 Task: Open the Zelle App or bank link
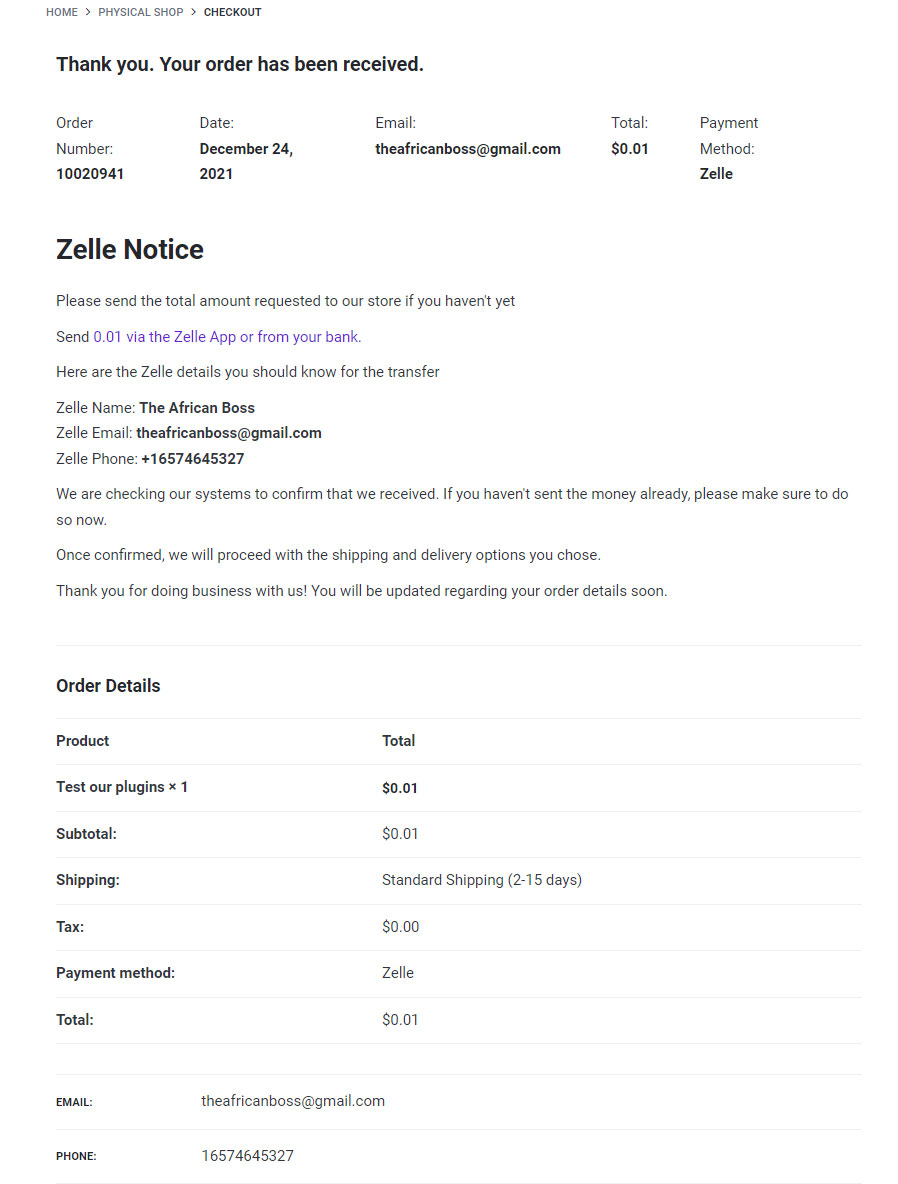(x=227, y=337)
